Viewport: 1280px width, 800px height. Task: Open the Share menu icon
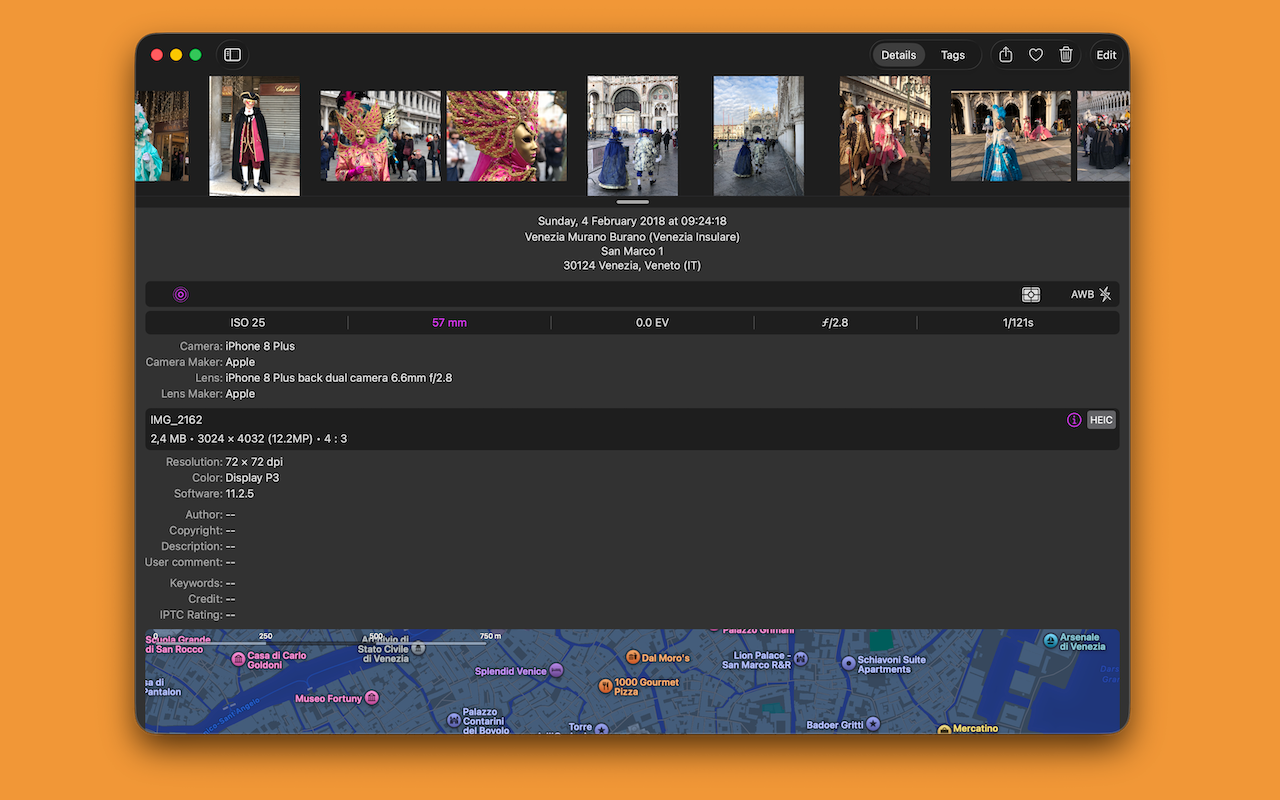1006,55
